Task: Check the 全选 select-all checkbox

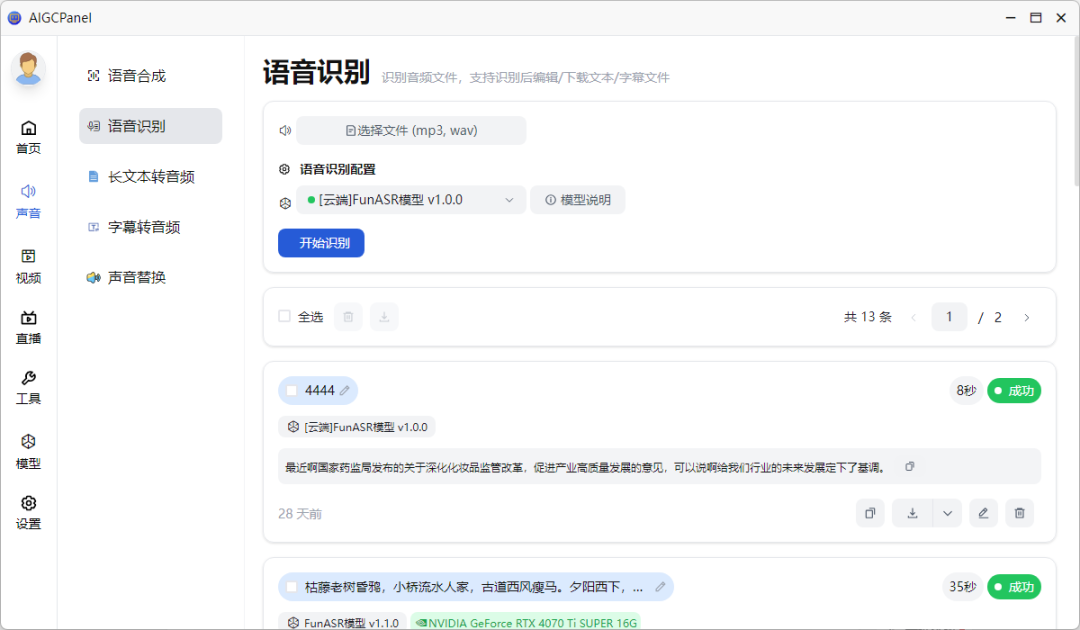Action: pyautogui.click(x=285, y=317)
